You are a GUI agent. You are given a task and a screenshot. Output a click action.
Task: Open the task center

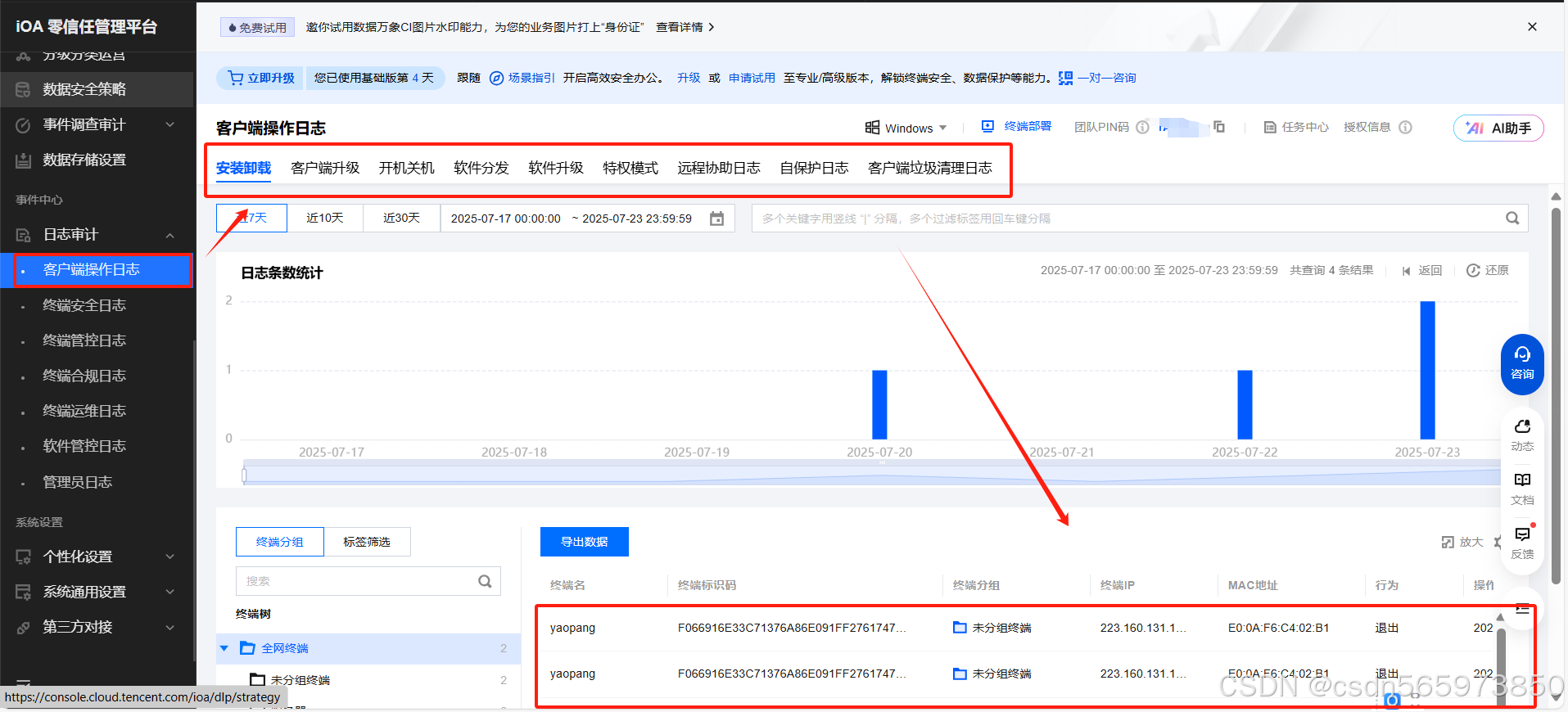click(1296, 127)
